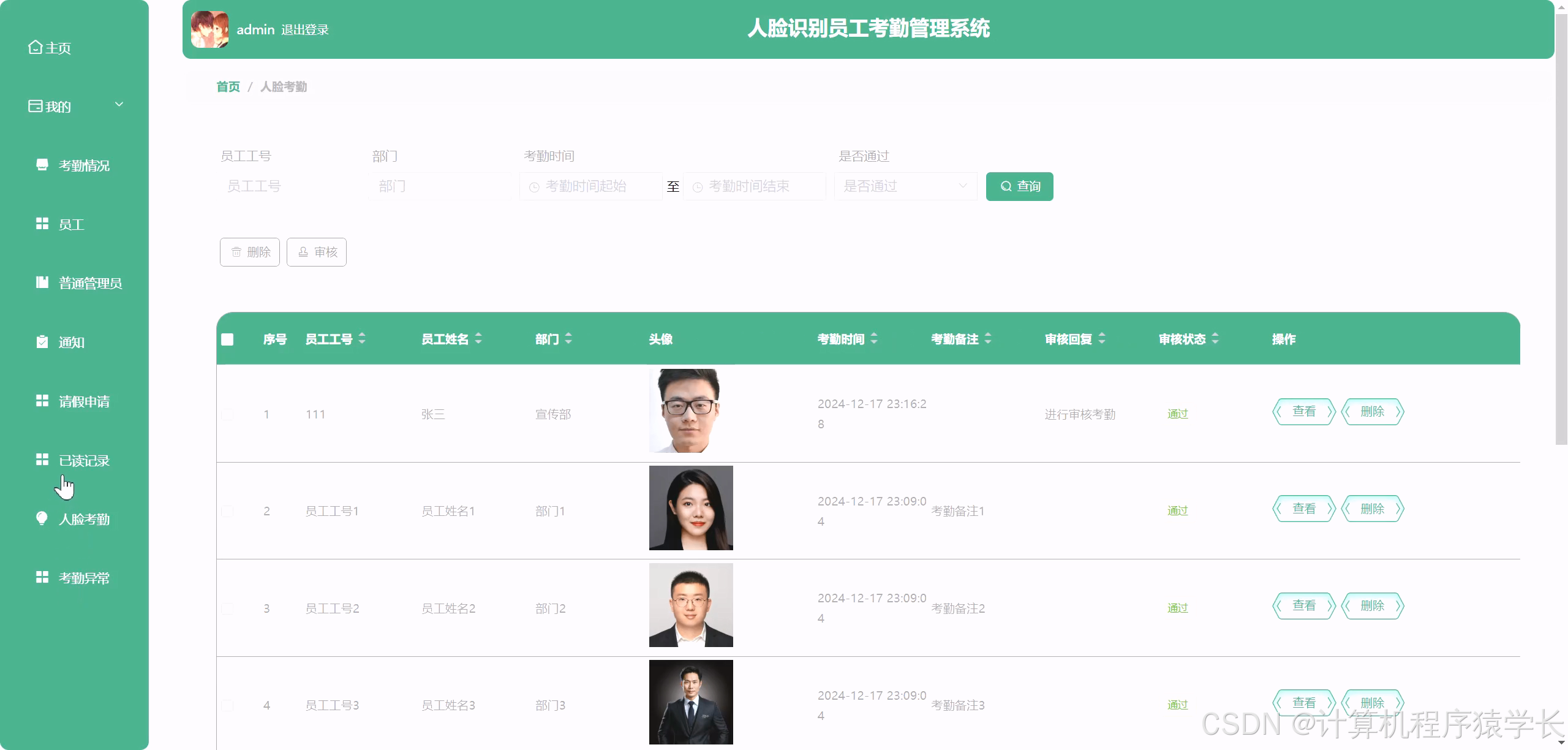This screenshot has width=1568, height=750.
Task: Toggle the select-all checkbox in table header
Action: (227, 338)
